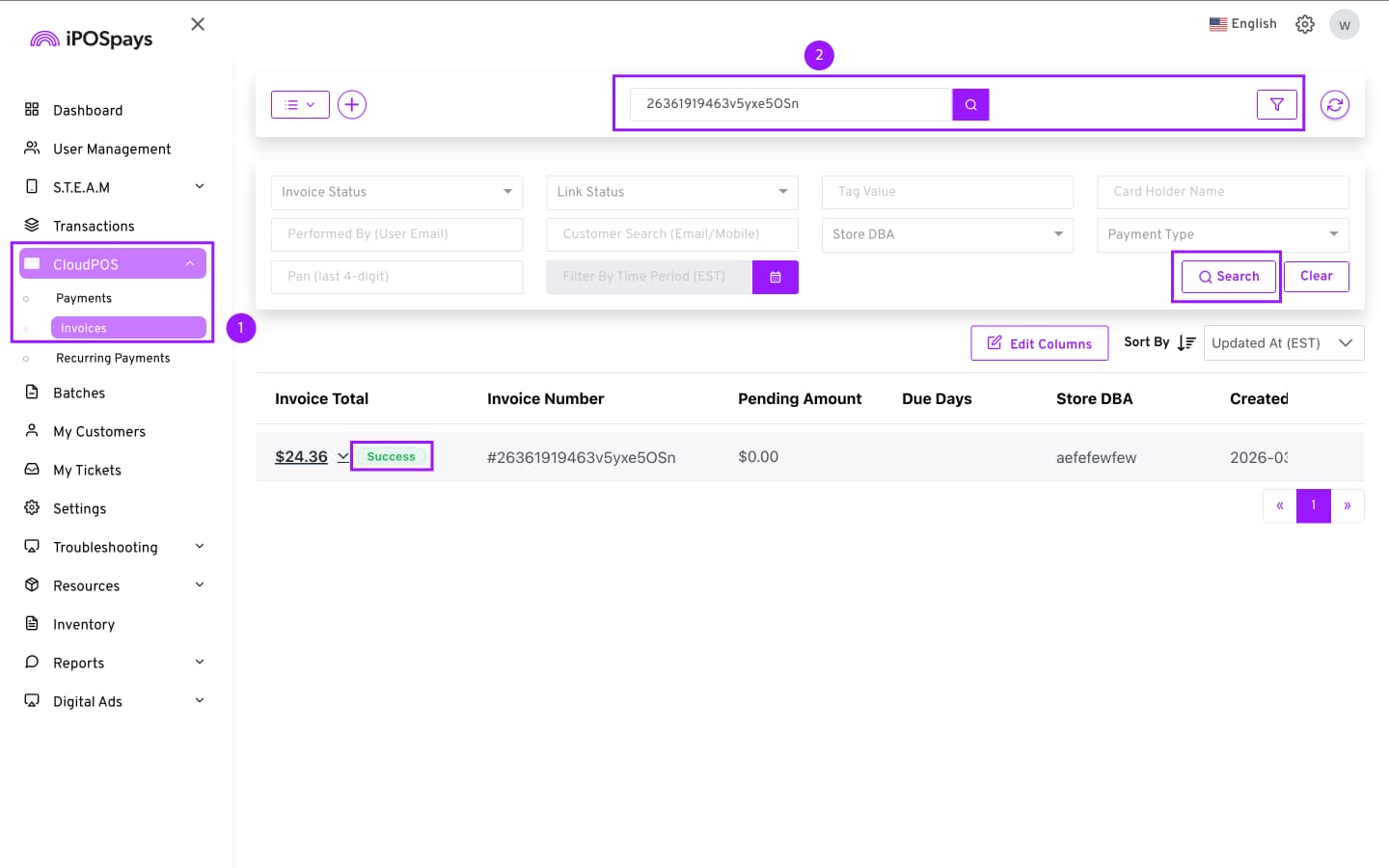Open Recurring Payments in the sidebar
The width and height of the screenshot is (1389, 868).
pyautogui.click(x=113, y=358)
